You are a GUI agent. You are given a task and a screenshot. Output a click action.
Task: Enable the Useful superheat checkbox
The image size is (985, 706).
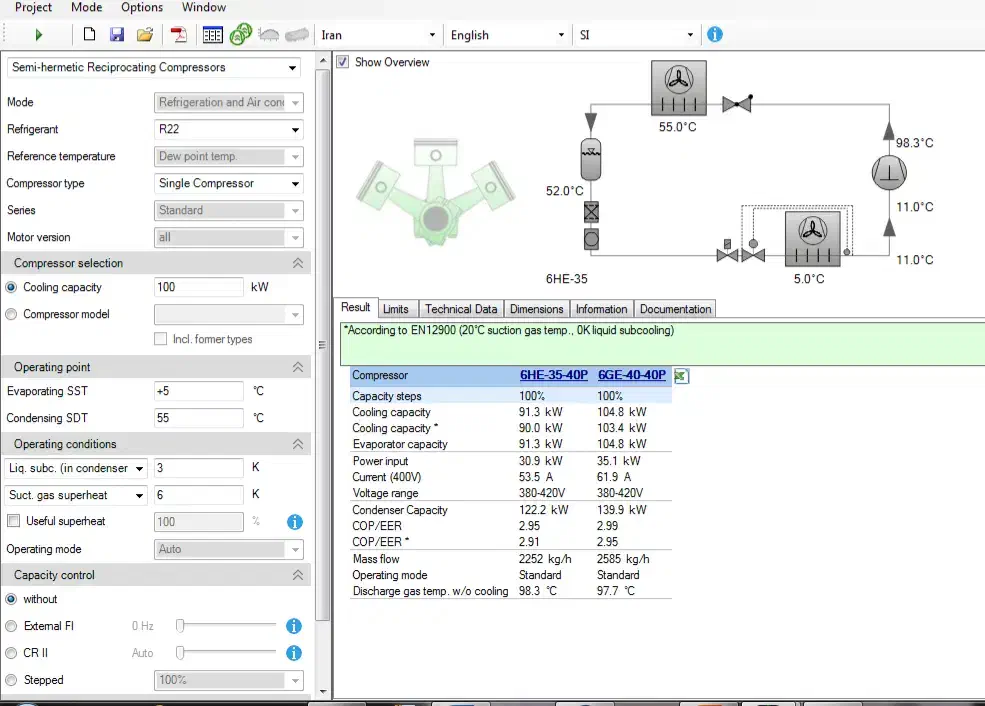coord(13,521)
